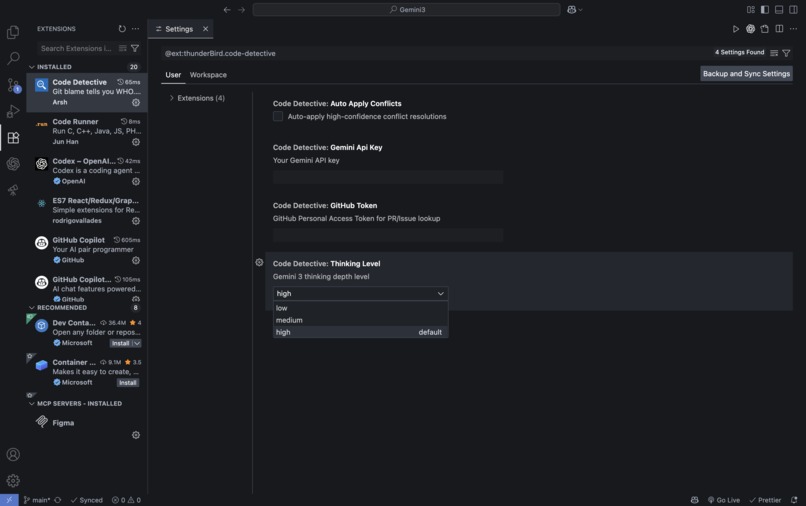806x506 pixels.
Task: Open manage gear for Code Runner
Action: pos(136,142)
